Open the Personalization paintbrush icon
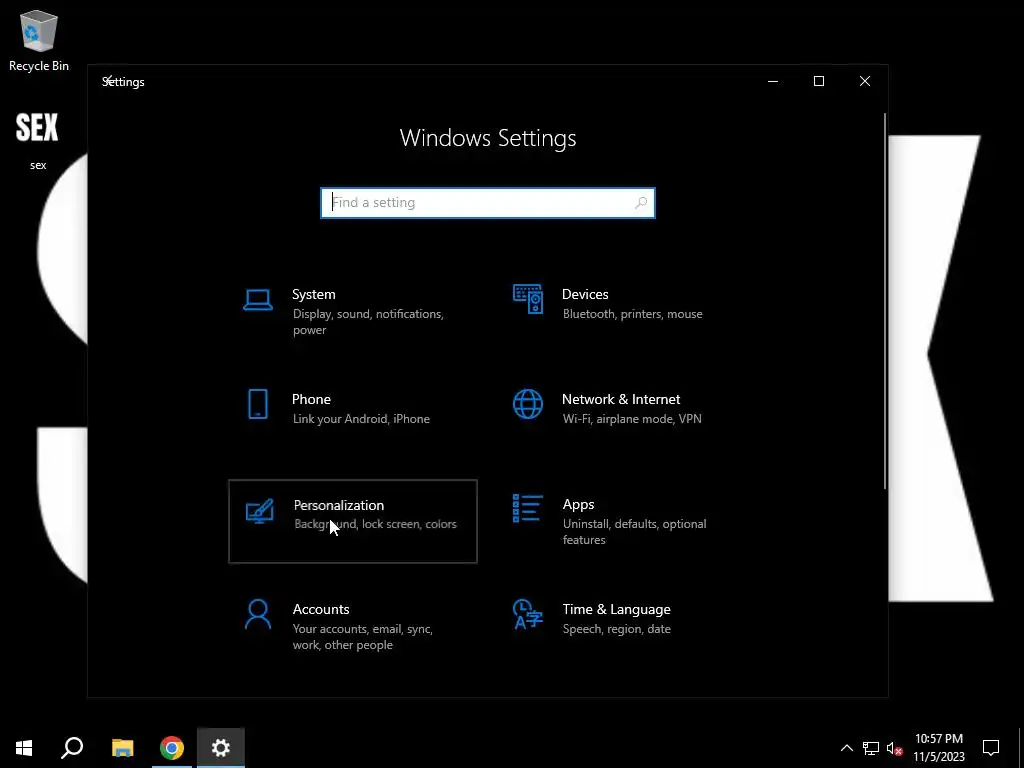 pos(259,511)
